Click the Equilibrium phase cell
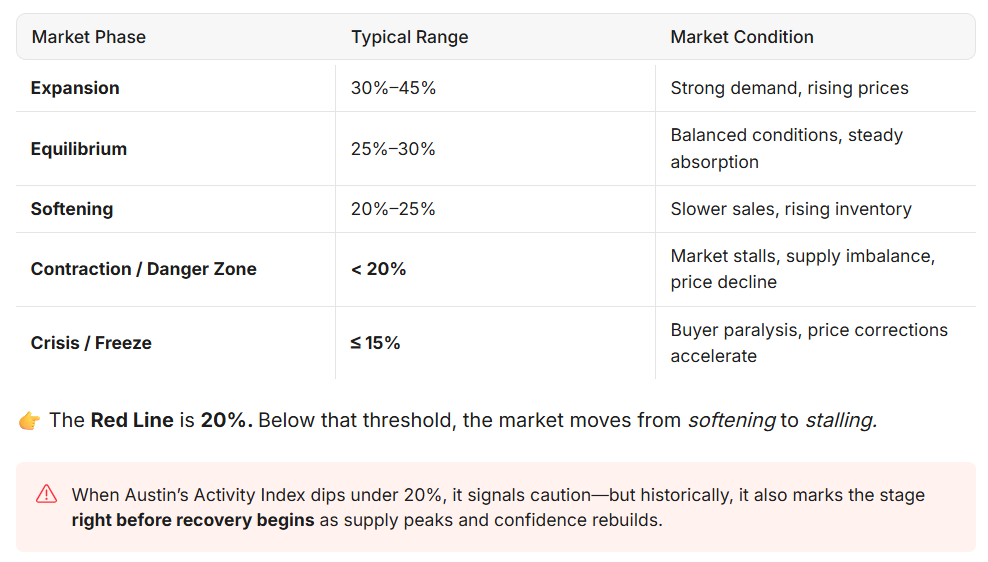This screenshot has height=562, width=988. [x=79, y=149]
